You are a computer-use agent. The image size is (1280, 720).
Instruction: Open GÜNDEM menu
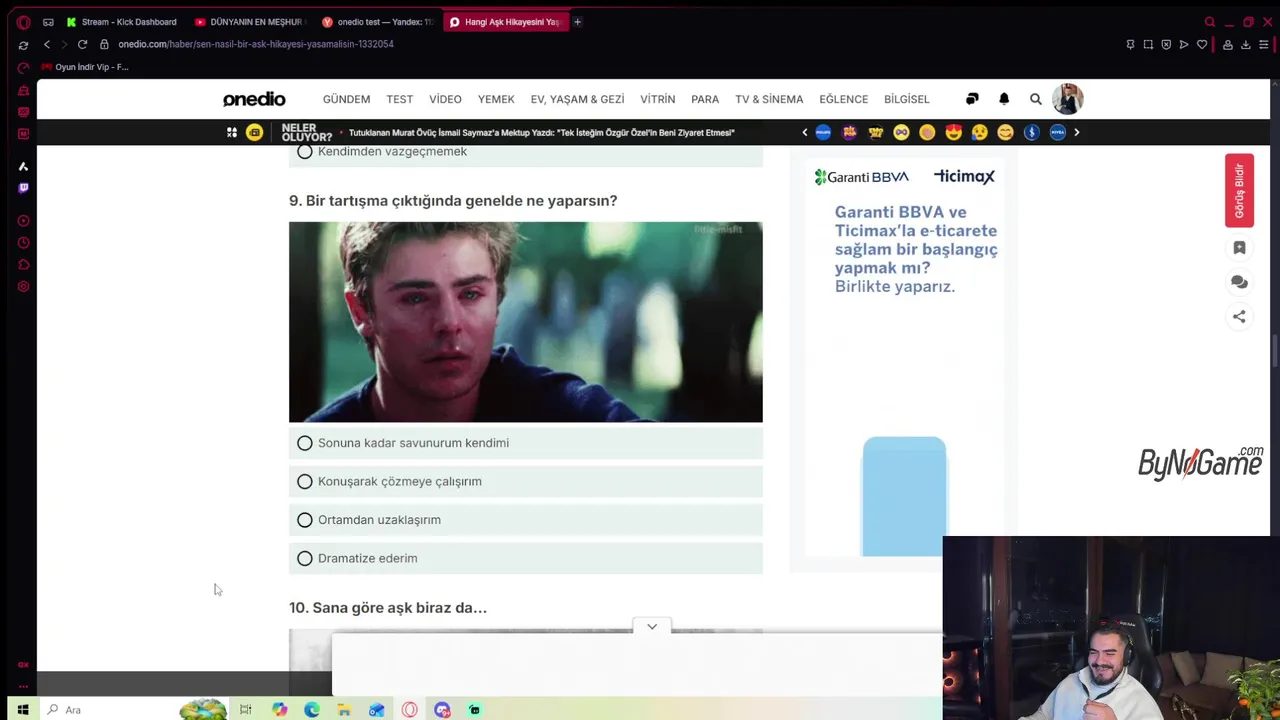[x=346, y=99]
